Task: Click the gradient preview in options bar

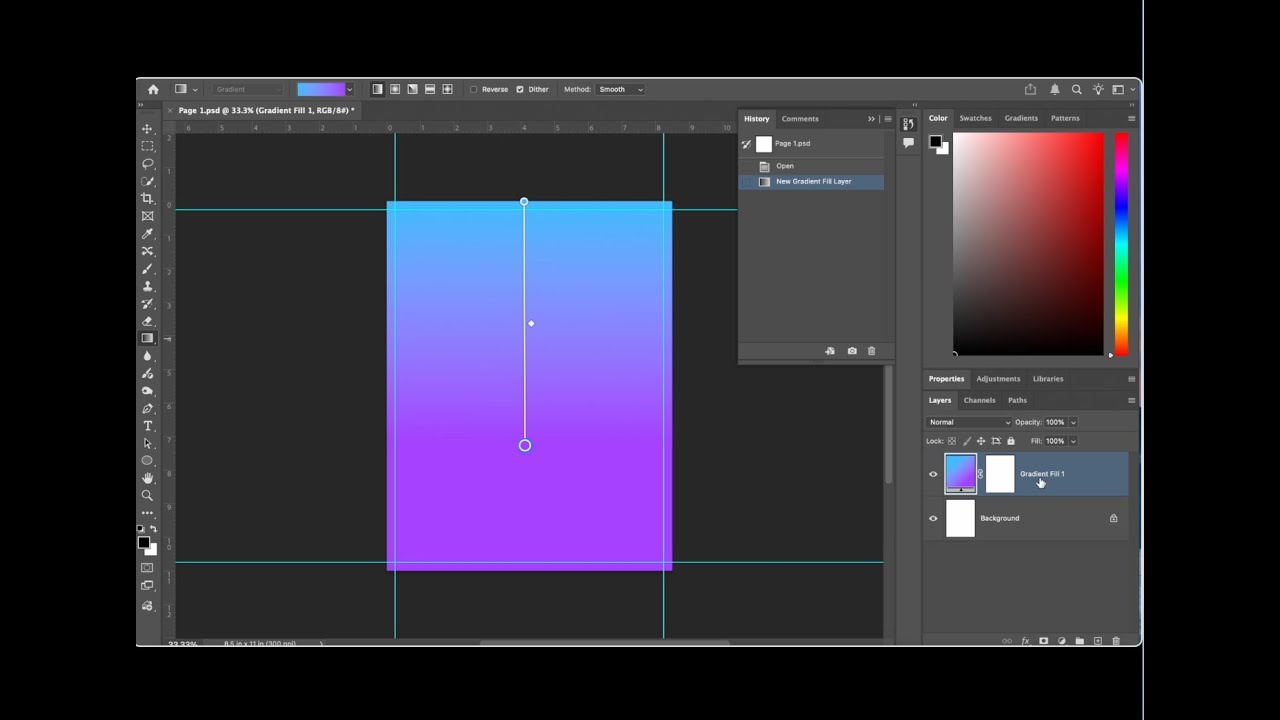Action: coord(321,89)
